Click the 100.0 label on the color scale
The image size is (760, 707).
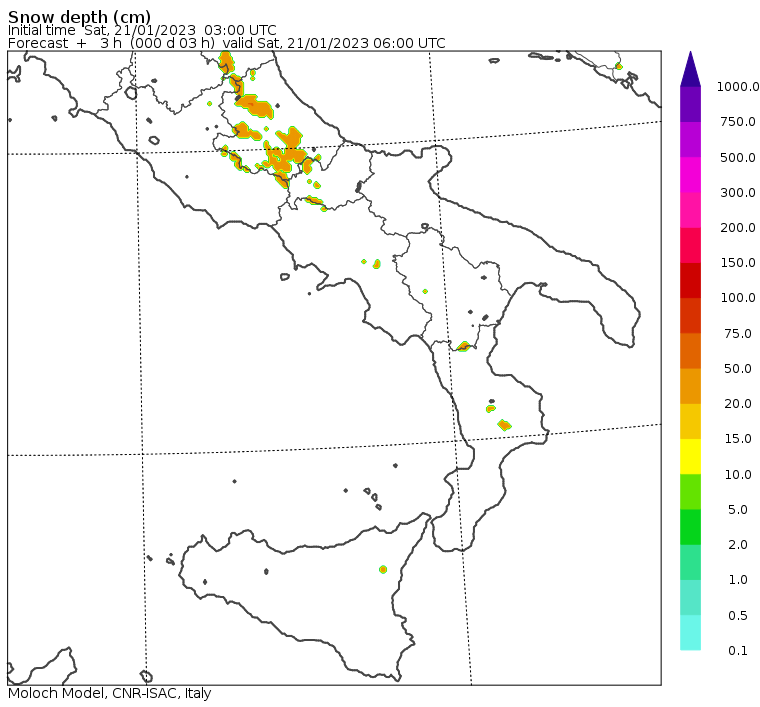[738, 297]
